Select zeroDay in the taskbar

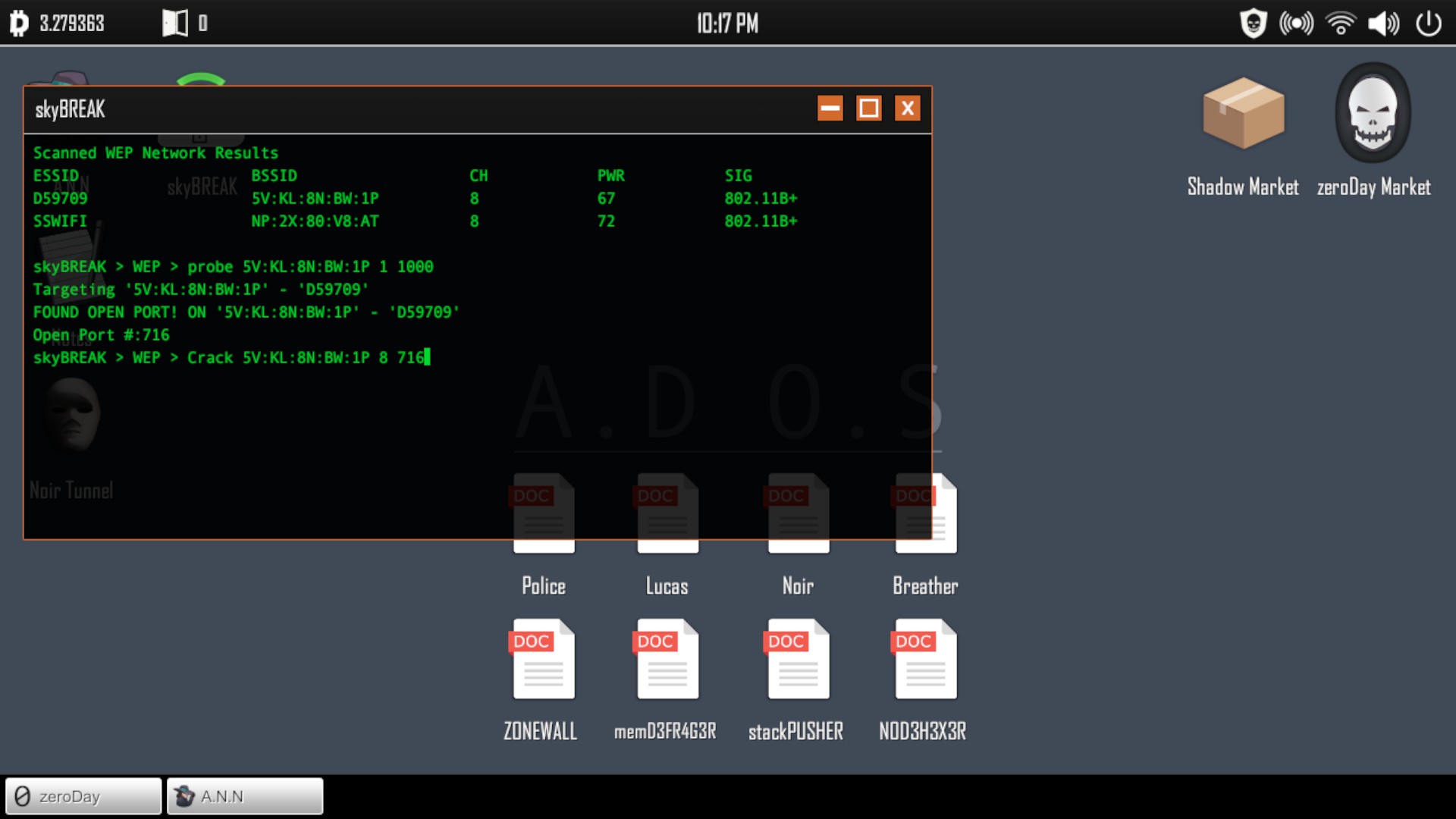point(83,796)
